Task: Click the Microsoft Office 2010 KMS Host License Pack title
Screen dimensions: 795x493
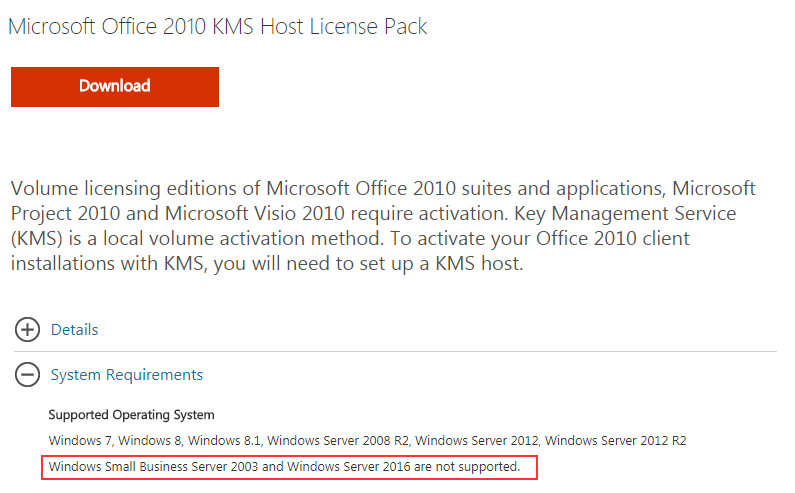Action: pyautogui.click(x=218, y=26)
